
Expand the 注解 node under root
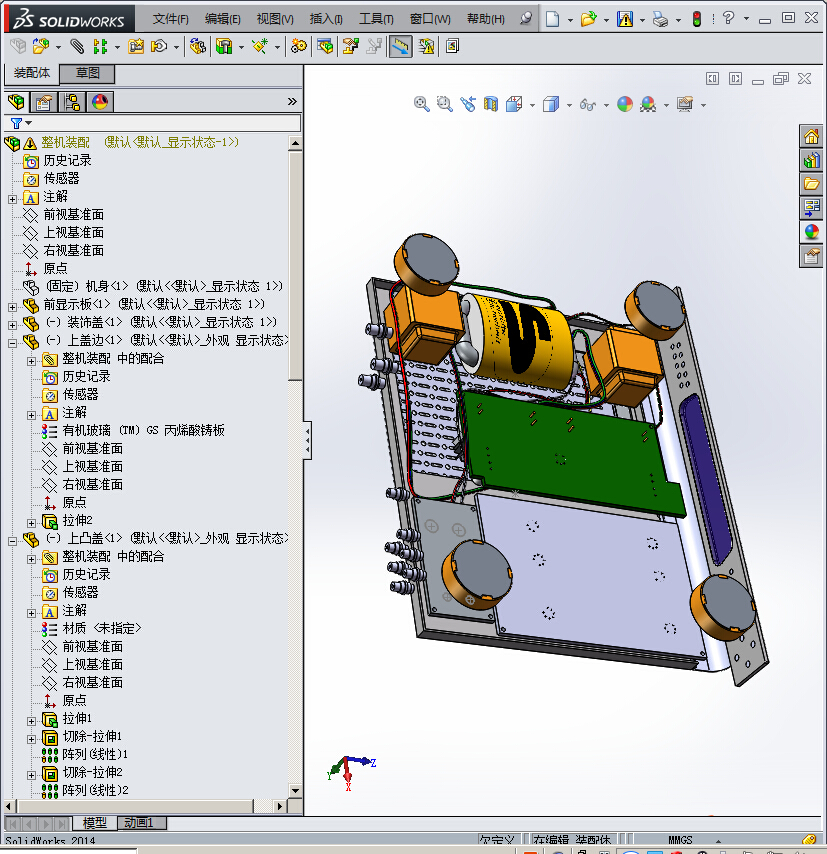coord(13,199)
